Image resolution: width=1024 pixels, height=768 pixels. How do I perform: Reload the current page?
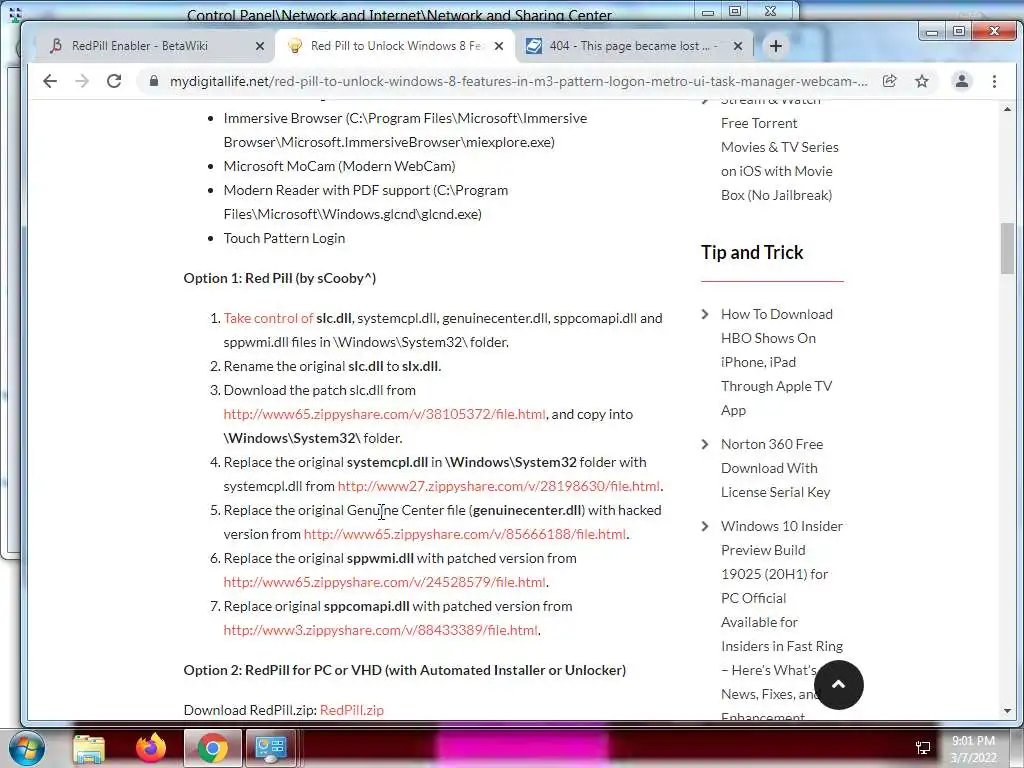114,81
